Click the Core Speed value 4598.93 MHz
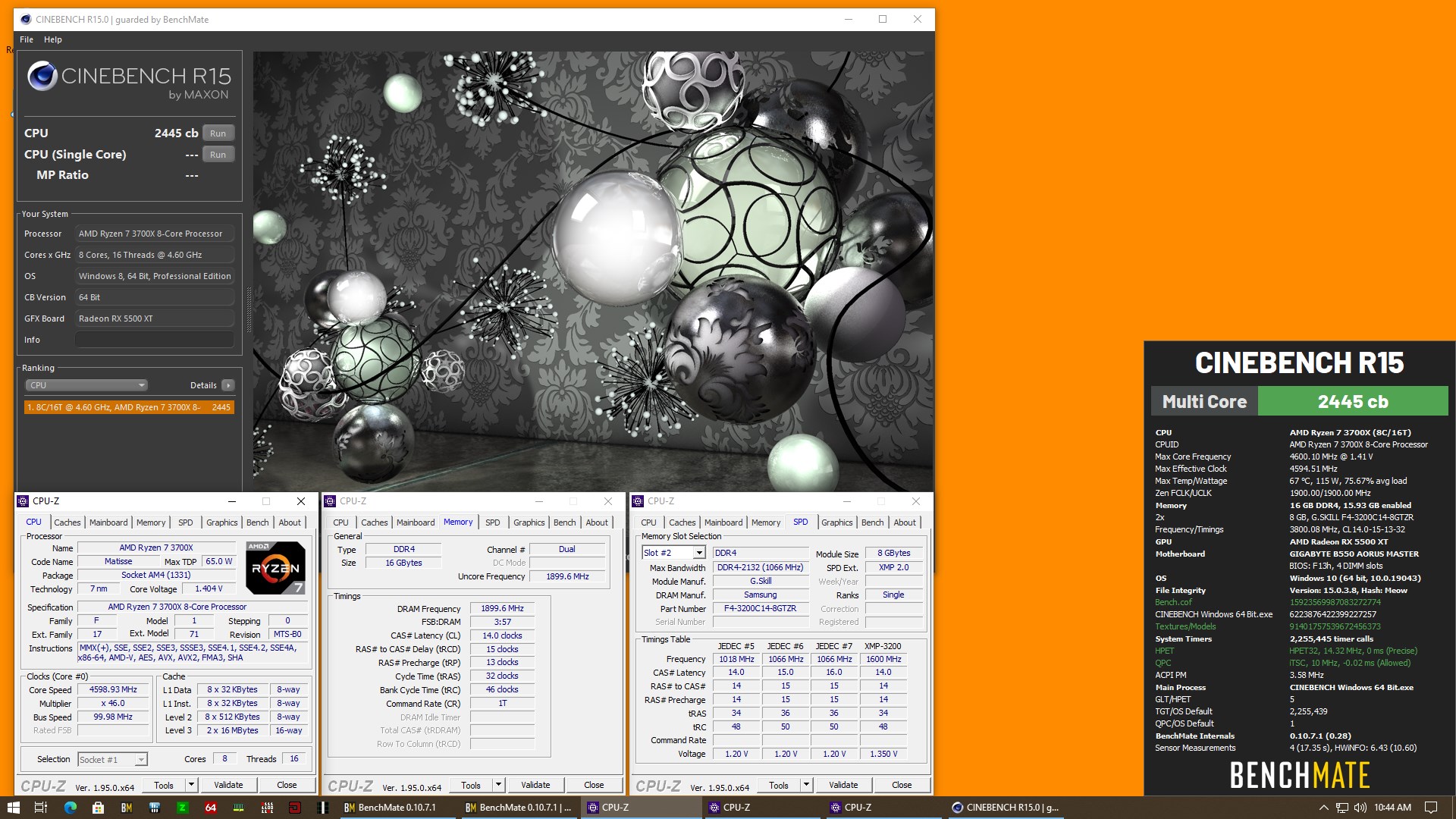This screenshot has height=819, width=1456. 113,690
